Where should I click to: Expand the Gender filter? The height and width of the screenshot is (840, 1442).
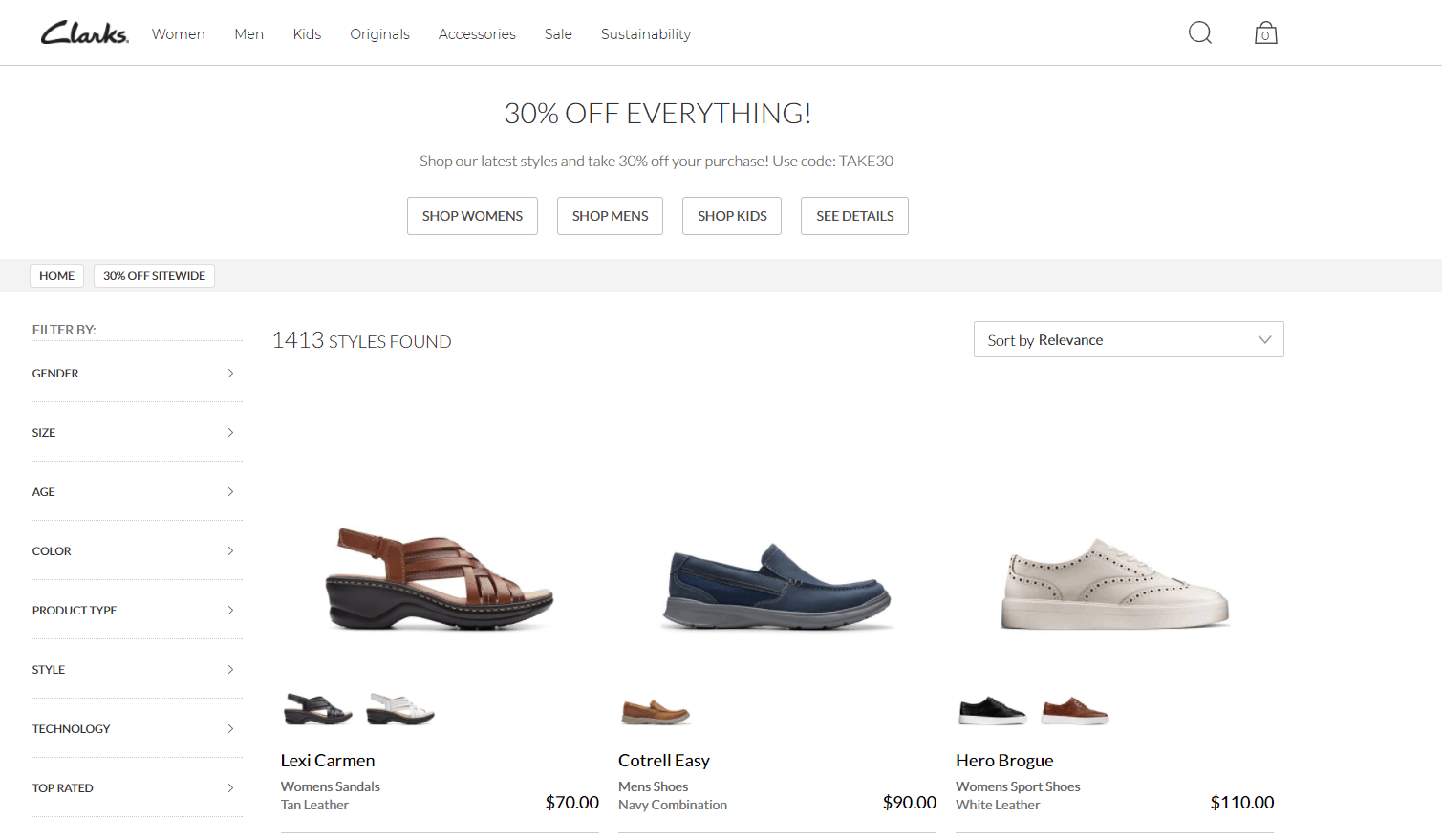138,374
